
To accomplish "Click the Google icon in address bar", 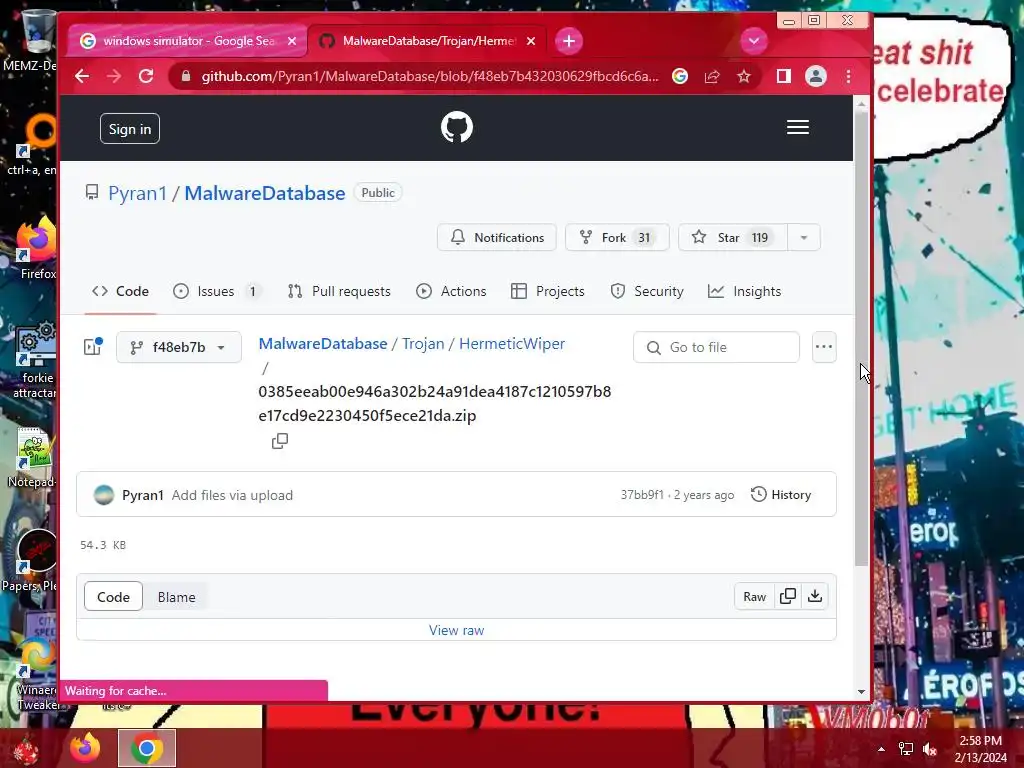I will click(680, 76).
